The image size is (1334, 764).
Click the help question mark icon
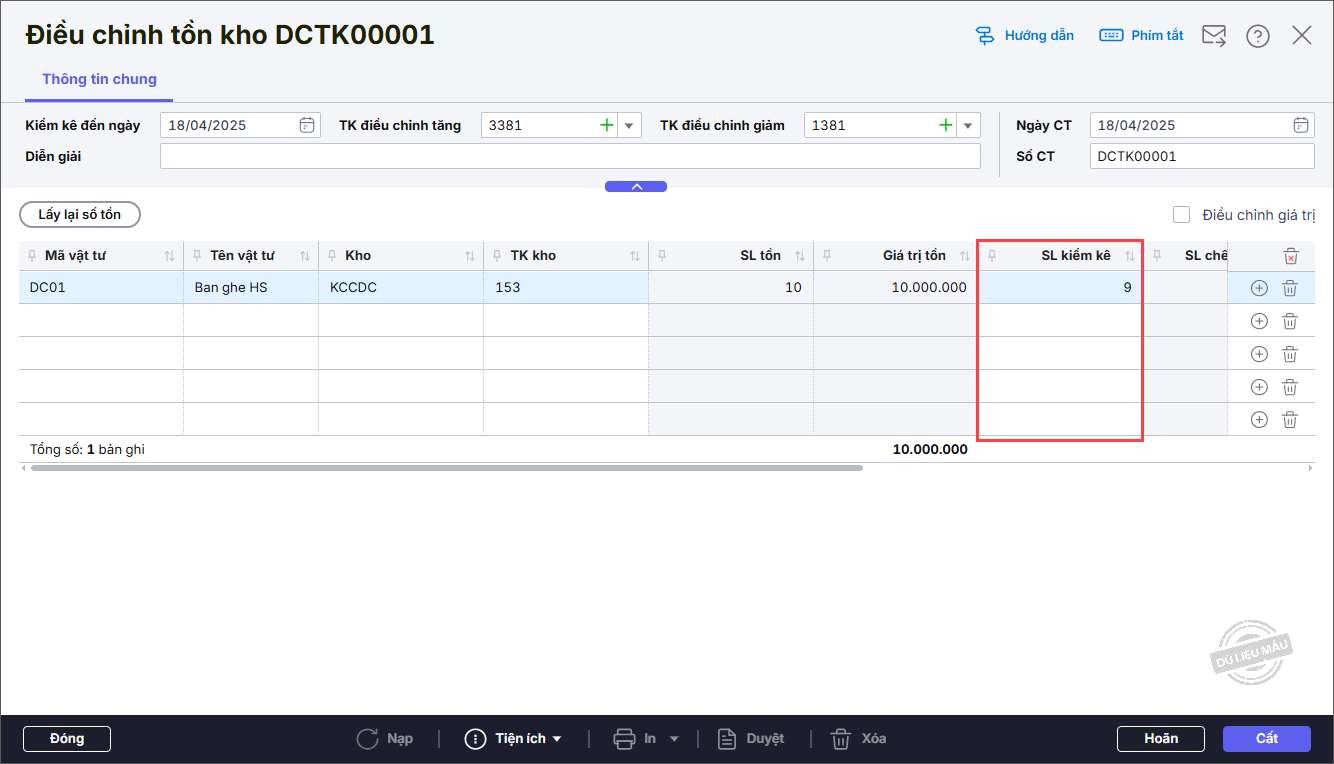[x=1257, y=36]
